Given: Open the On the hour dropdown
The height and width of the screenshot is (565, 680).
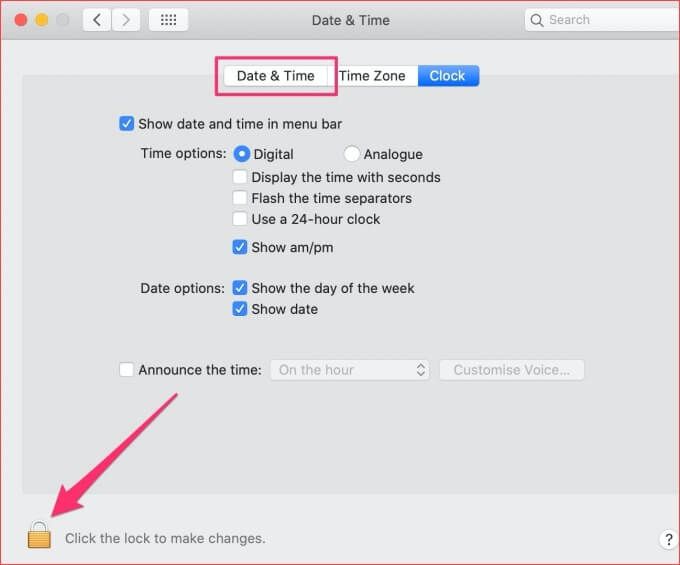Looking at the screenshot, I should coord(350,370).
